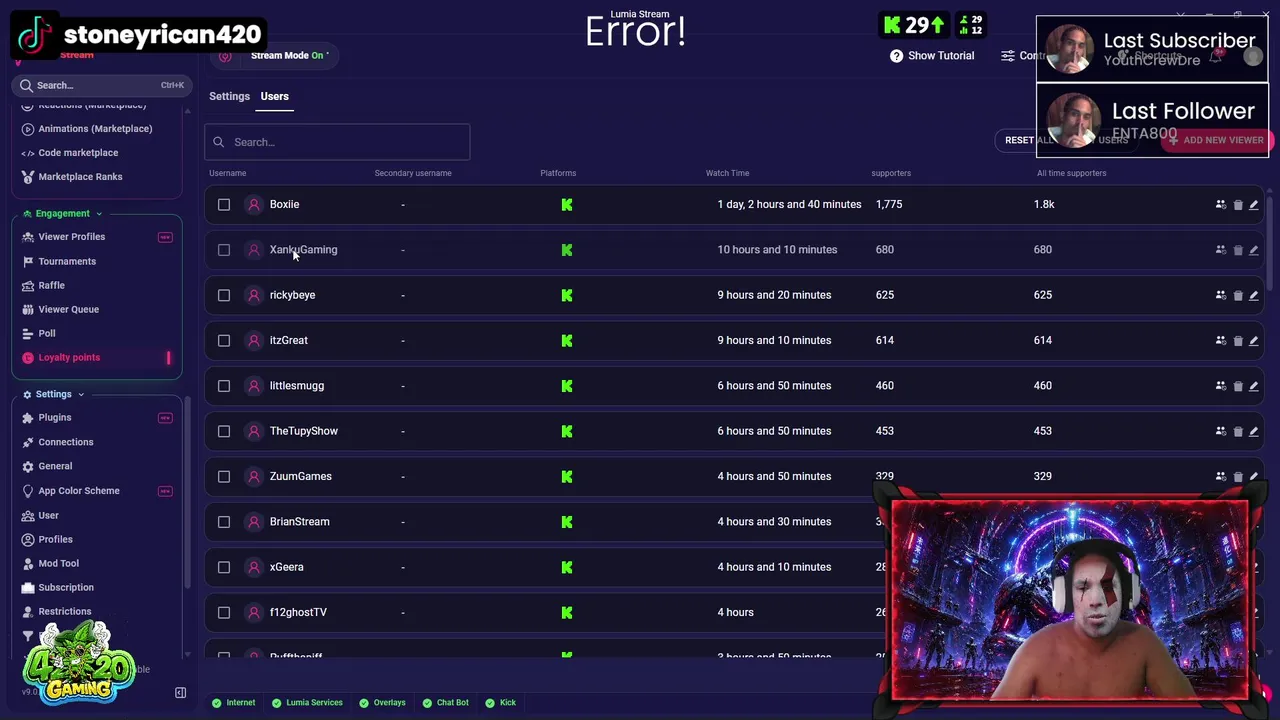Viewport: 1280px width, 720px height.
Task: Click the '1 day, 2 hours and 40 minutes' cell
Action: click(x=789, y=204)
